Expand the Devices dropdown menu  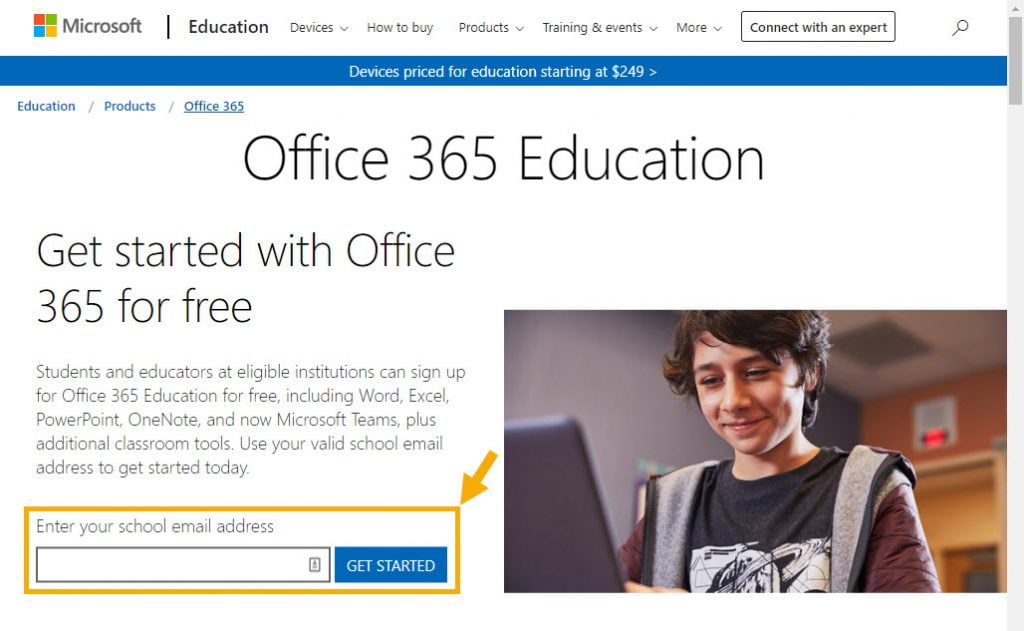point(319,27)
